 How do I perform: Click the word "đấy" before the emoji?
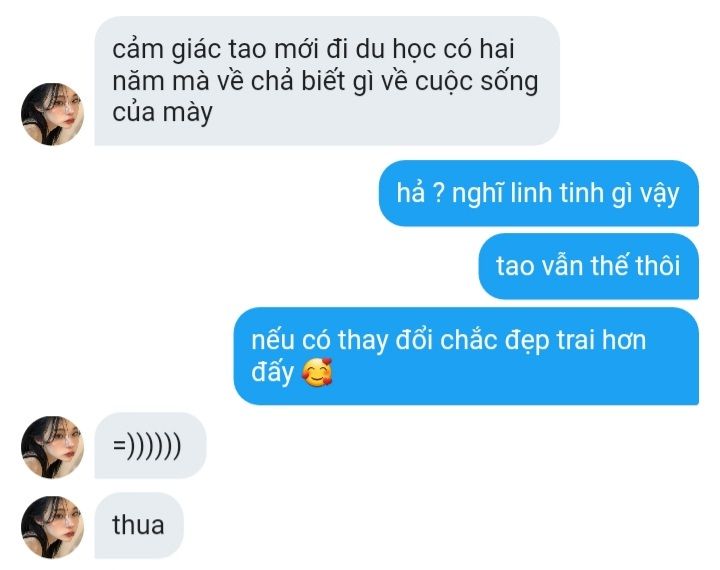pos(272,372)
